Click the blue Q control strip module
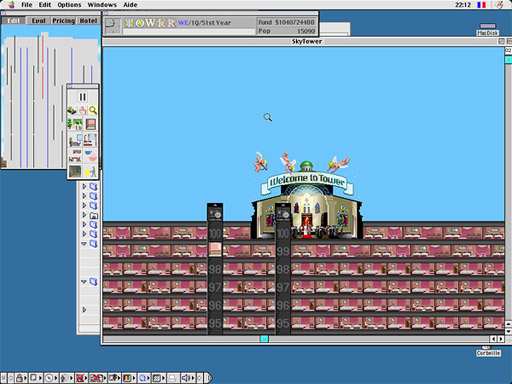Viewport: 512px width, 384px height. coord(143,378)
